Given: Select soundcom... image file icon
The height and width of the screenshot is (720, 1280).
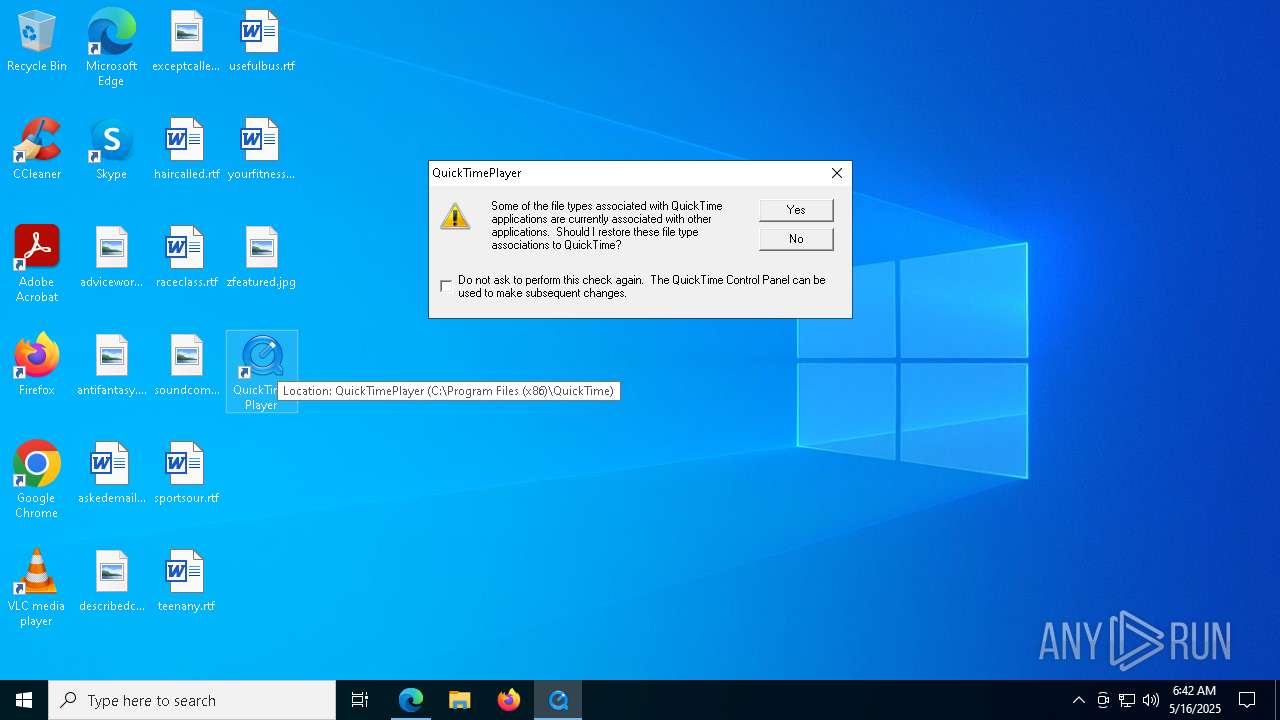Looking at the screenshot, I should pyautogui.click(x=186, y=365).
